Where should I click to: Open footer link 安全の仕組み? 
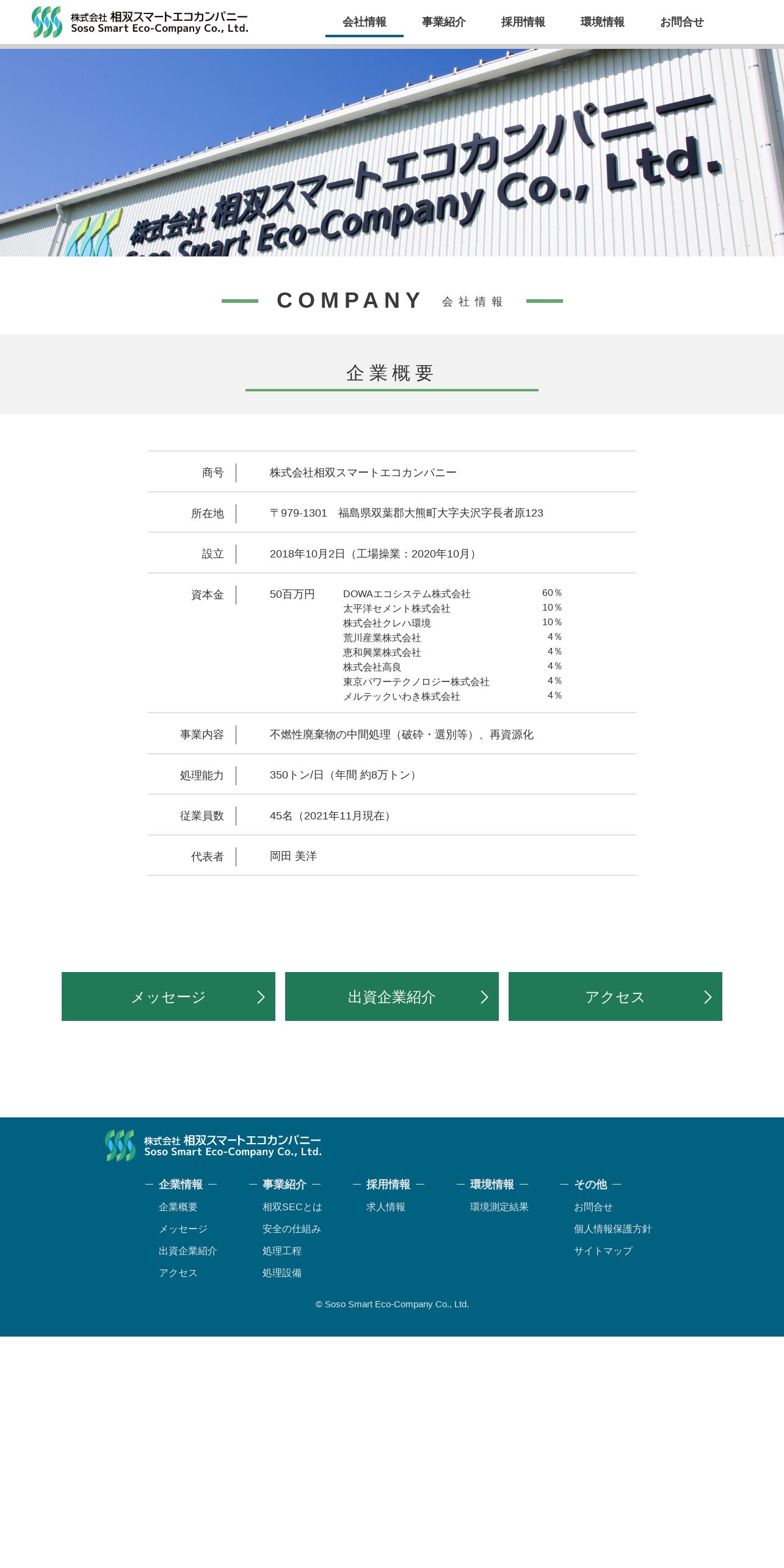coord(292,1229)
